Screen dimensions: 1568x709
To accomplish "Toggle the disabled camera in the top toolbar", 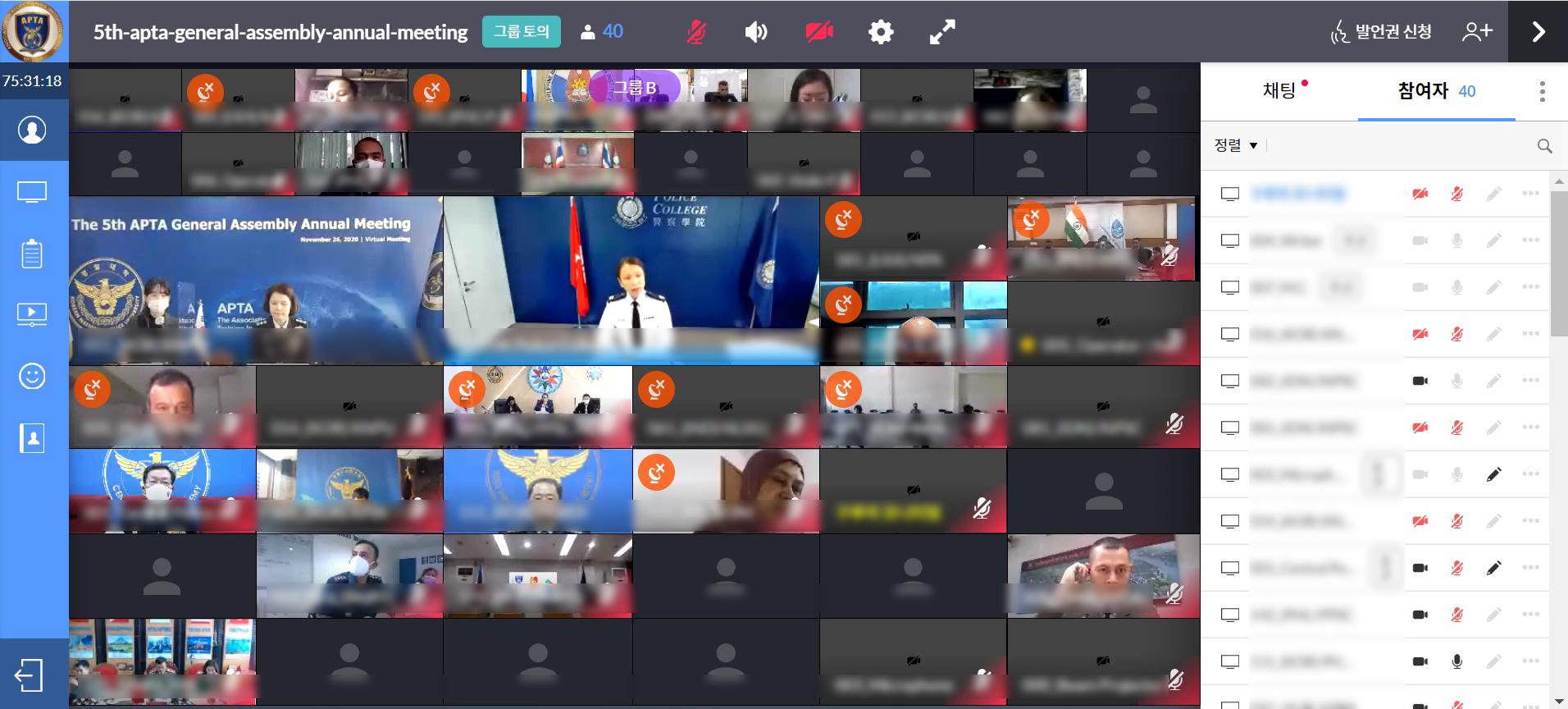I will [x=819, y=32].
